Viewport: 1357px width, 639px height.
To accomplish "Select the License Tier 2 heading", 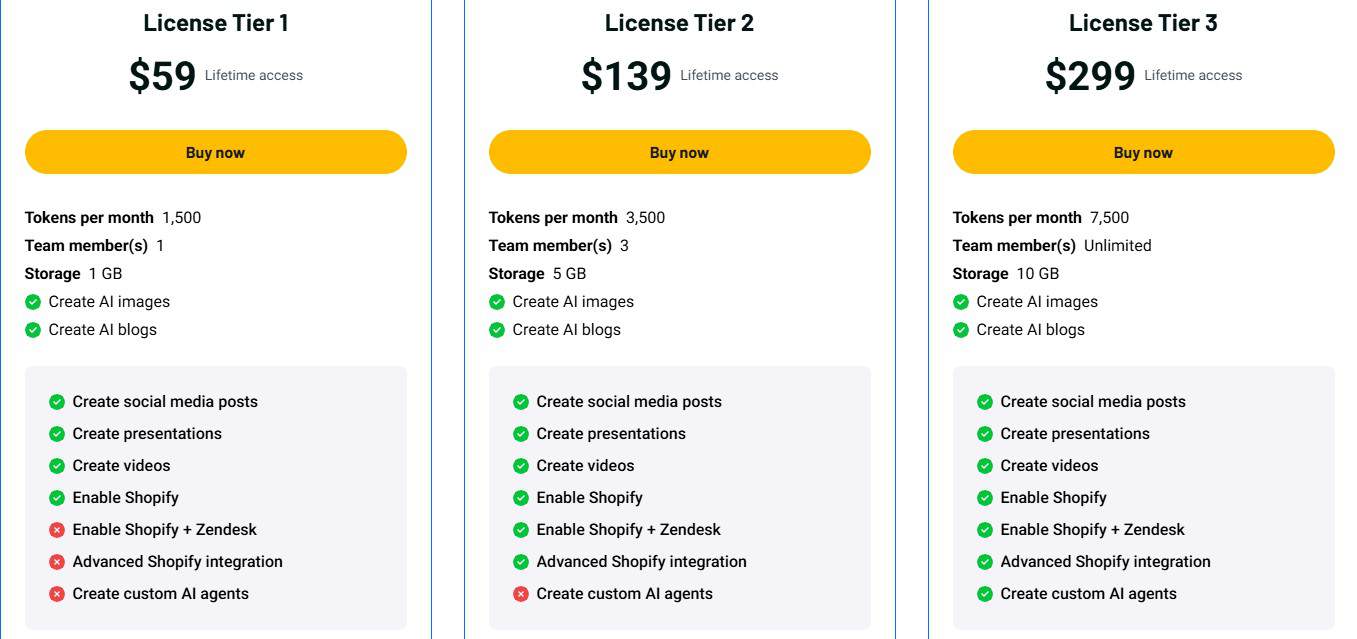I will (x=679, y=22).
